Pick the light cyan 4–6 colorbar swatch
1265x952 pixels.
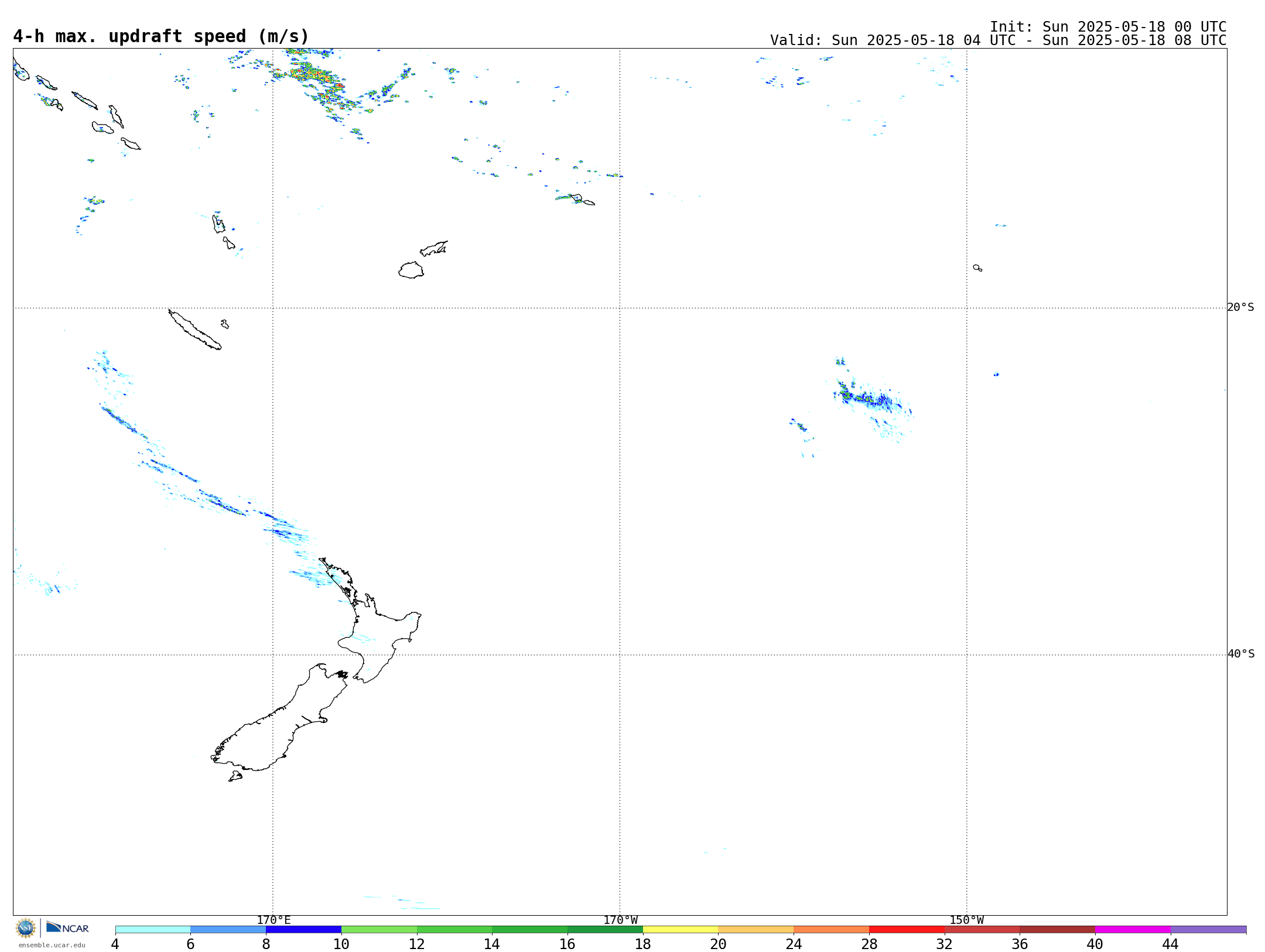153,930
